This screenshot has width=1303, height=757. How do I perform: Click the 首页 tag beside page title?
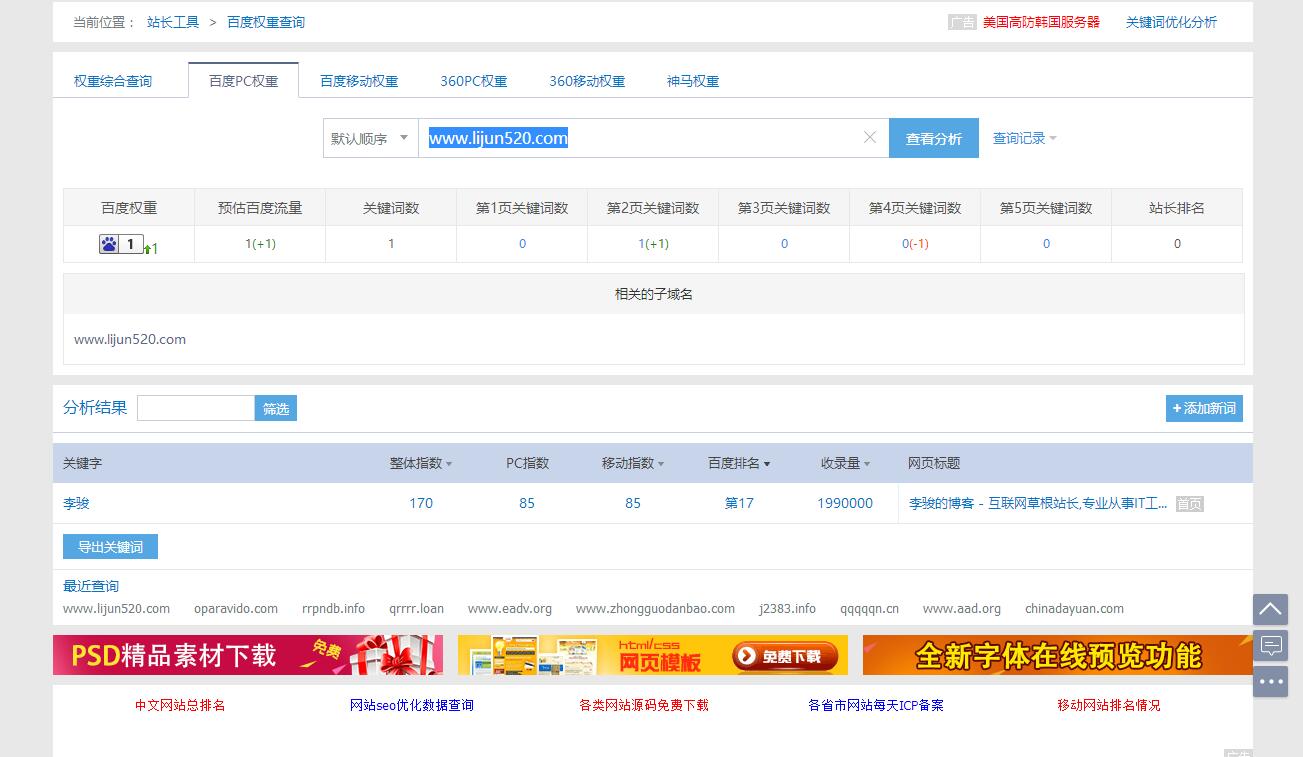click(1189, 504)
